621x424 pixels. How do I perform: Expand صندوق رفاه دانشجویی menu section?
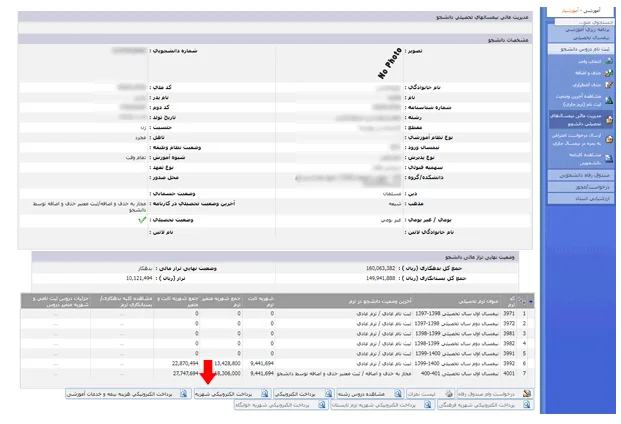point(581,175)
